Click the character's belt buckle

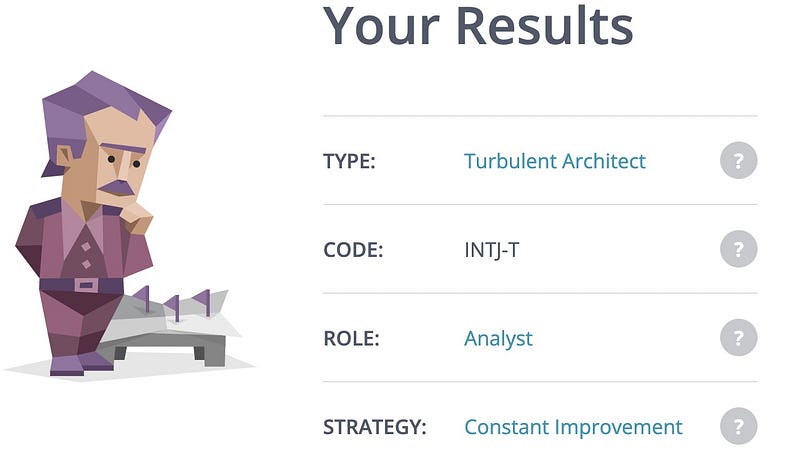point(86,285)
